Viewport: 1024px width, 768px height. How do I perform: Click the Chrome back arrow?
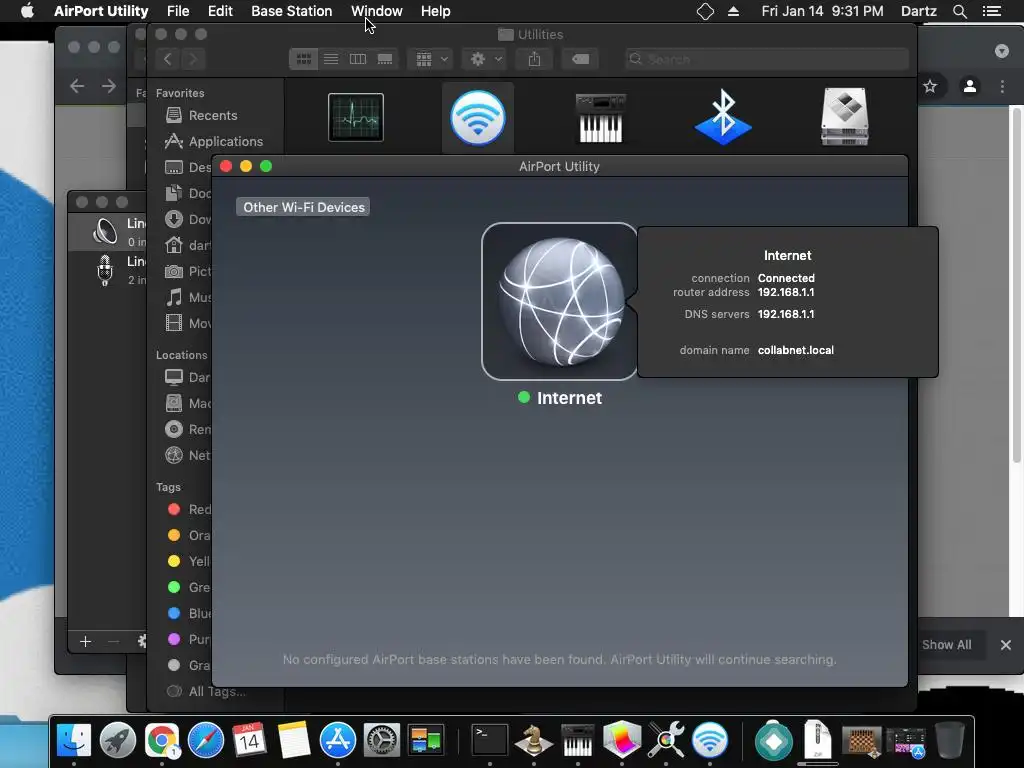(77, 86)
